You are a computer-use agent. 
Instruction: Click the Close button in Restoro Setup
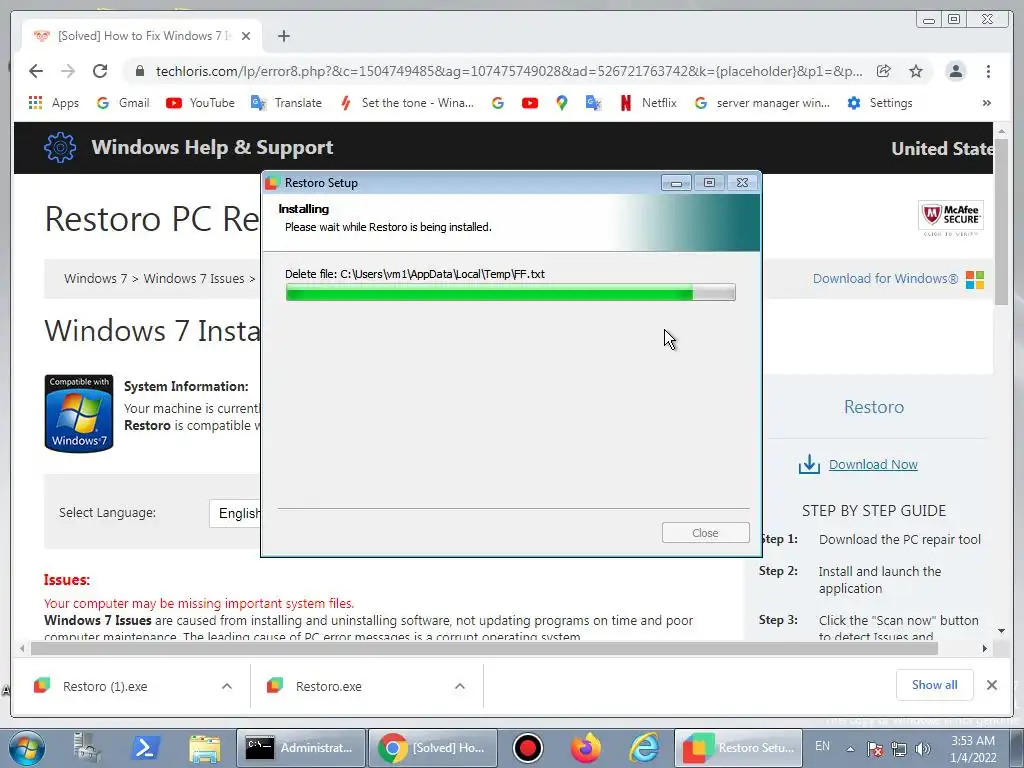tap(705, 533)
